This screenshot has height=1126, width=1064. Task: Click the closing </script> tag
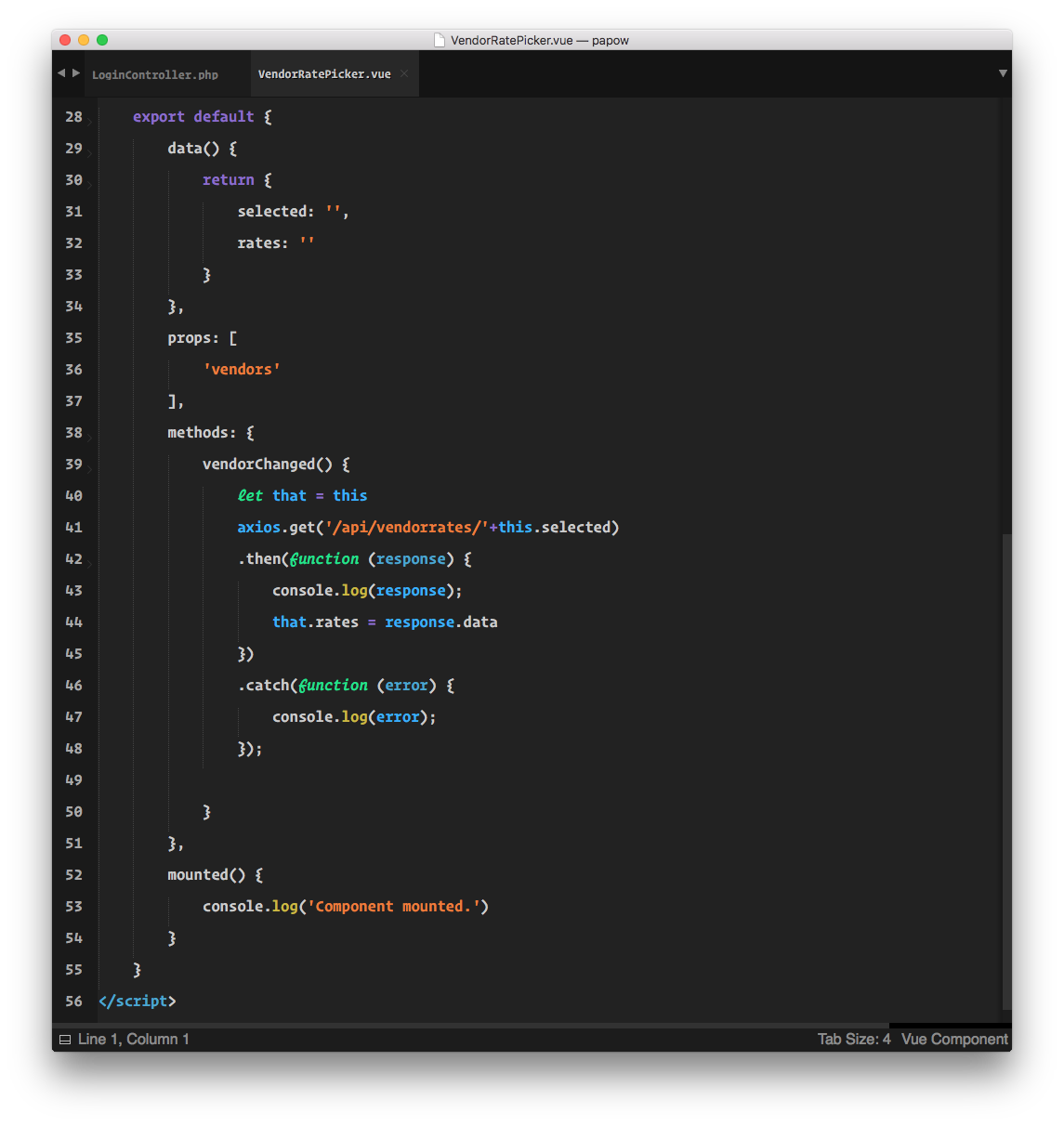tap(138, 1002)
